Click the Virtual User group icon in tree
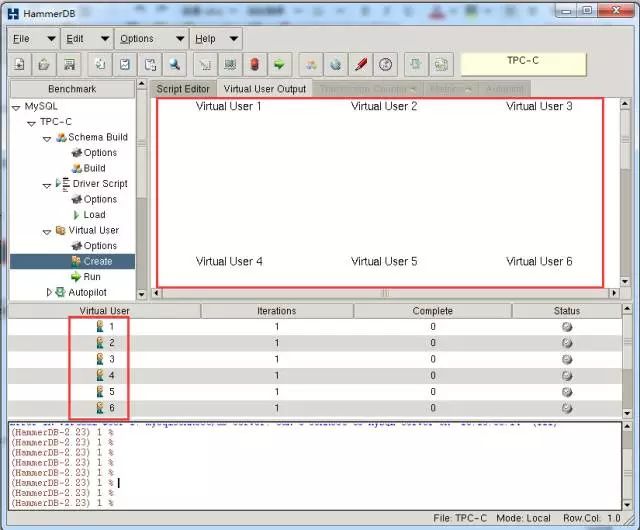Viewport: 640px width, 530px height. point(60,230)
